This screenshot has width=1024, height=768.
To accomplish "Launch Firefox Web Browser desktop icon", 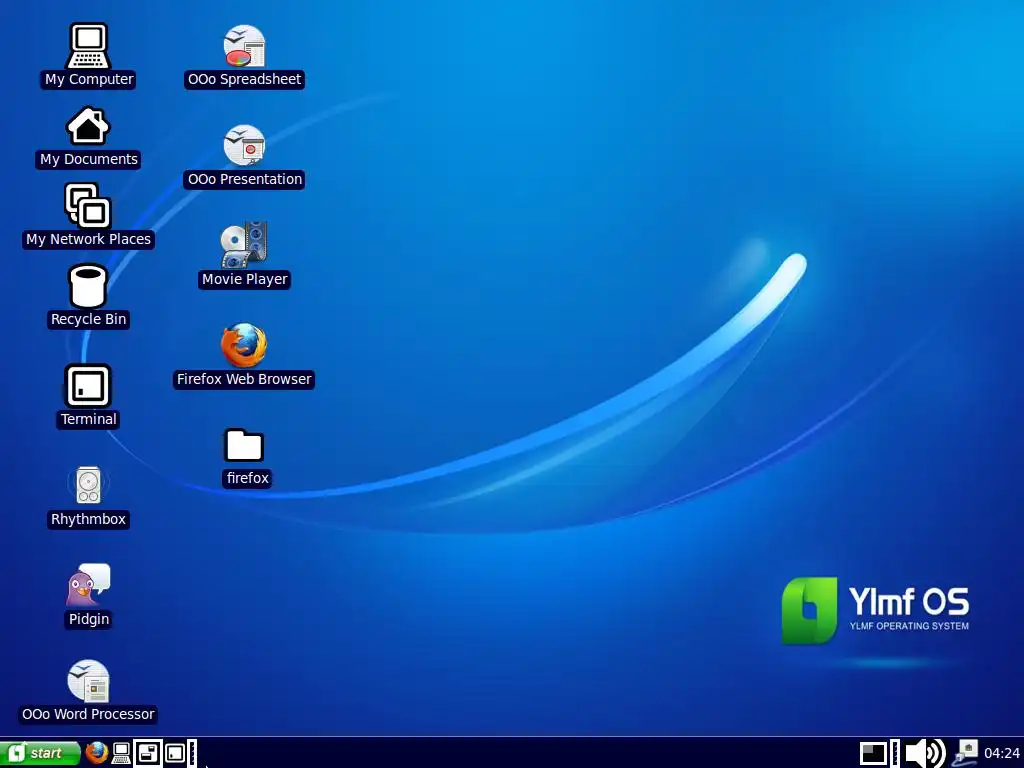I will pyautogui.click(x=244, y=345).
